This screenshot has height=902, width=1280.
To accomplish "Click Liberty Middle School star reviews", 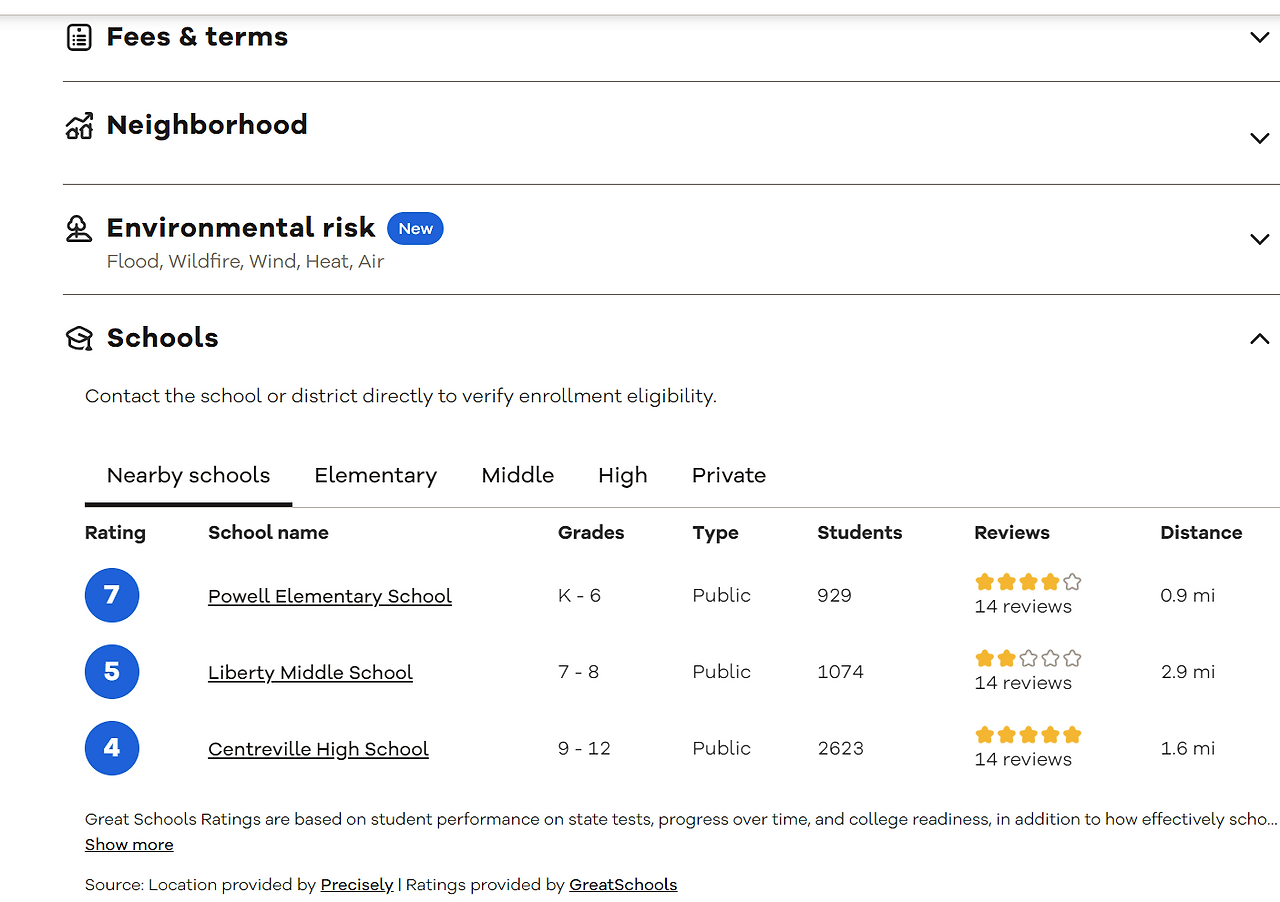I will pyautogui.click(x=1028, y=659).
